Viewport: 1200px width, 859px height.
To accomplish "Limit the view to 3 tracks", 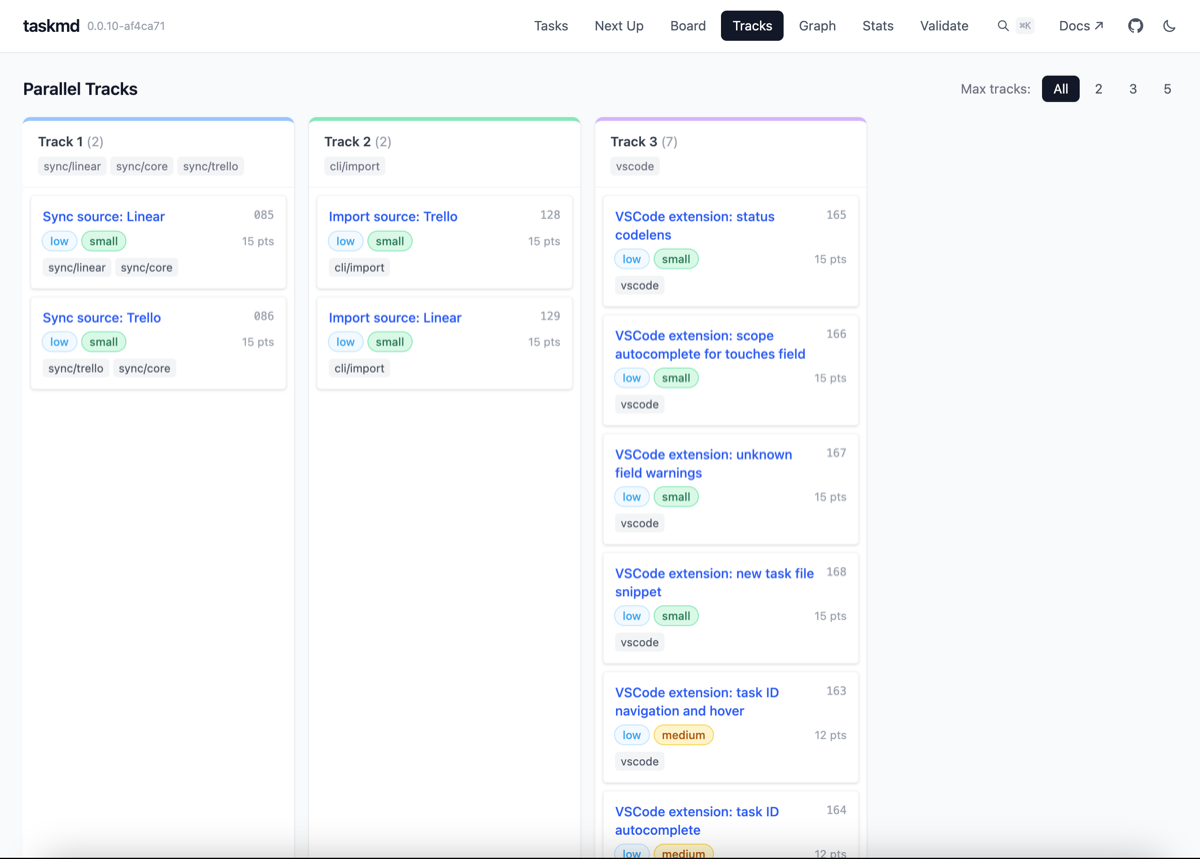I will 1132,88.
